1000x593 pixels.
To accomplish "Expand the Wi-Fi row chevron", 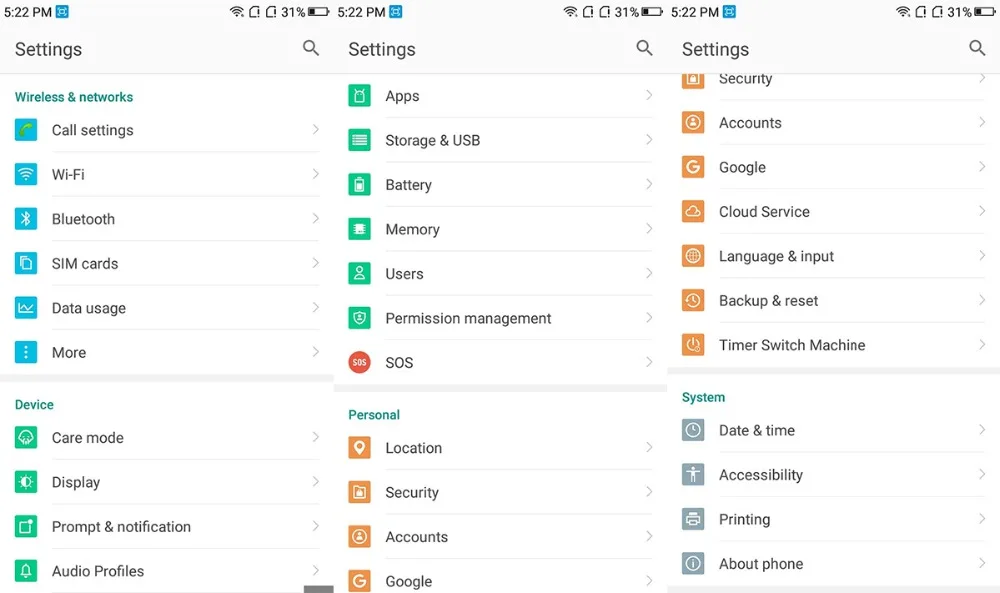I will click(x=316, y=173).
